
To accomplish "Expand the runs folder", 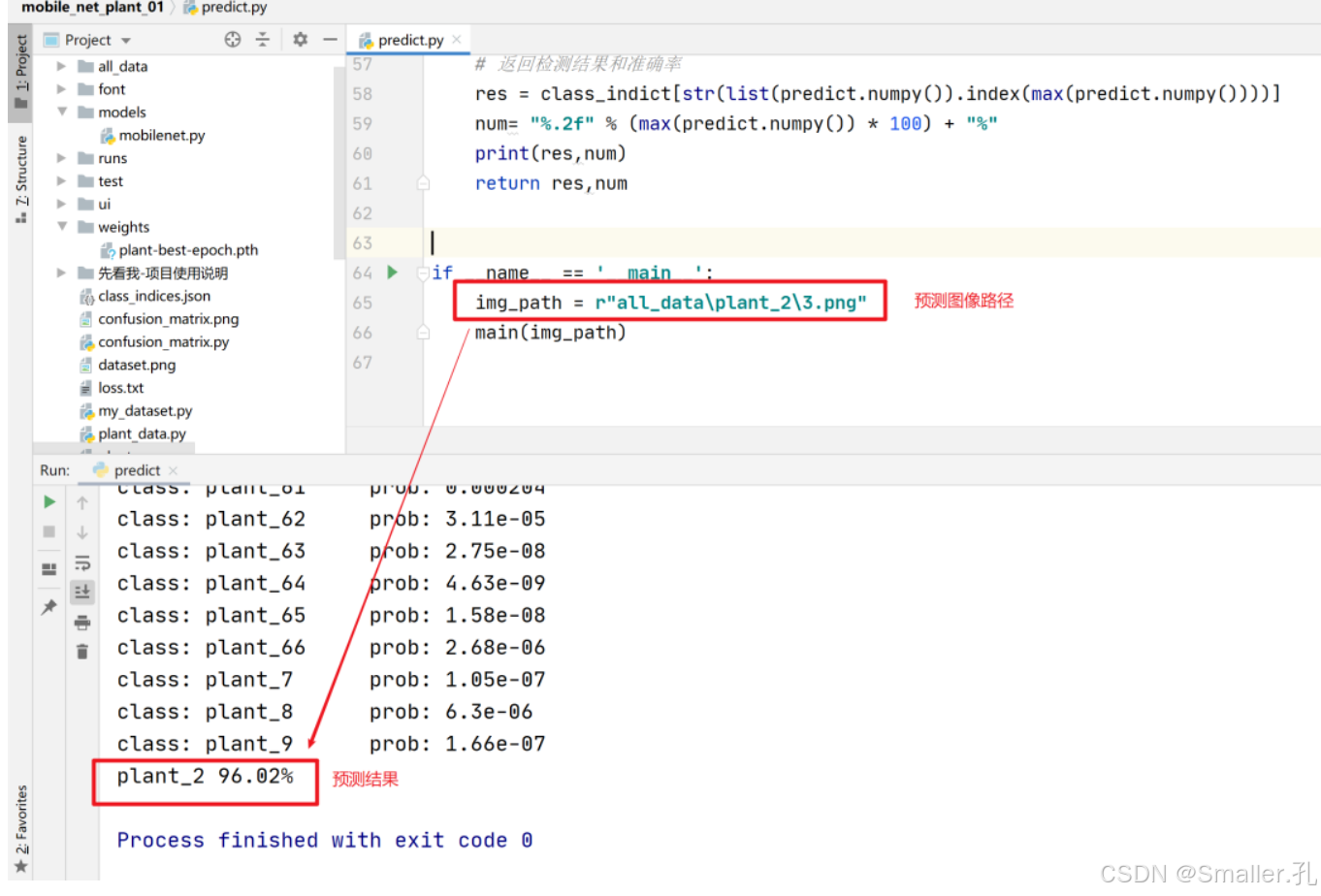I will (x=61, y=158).
